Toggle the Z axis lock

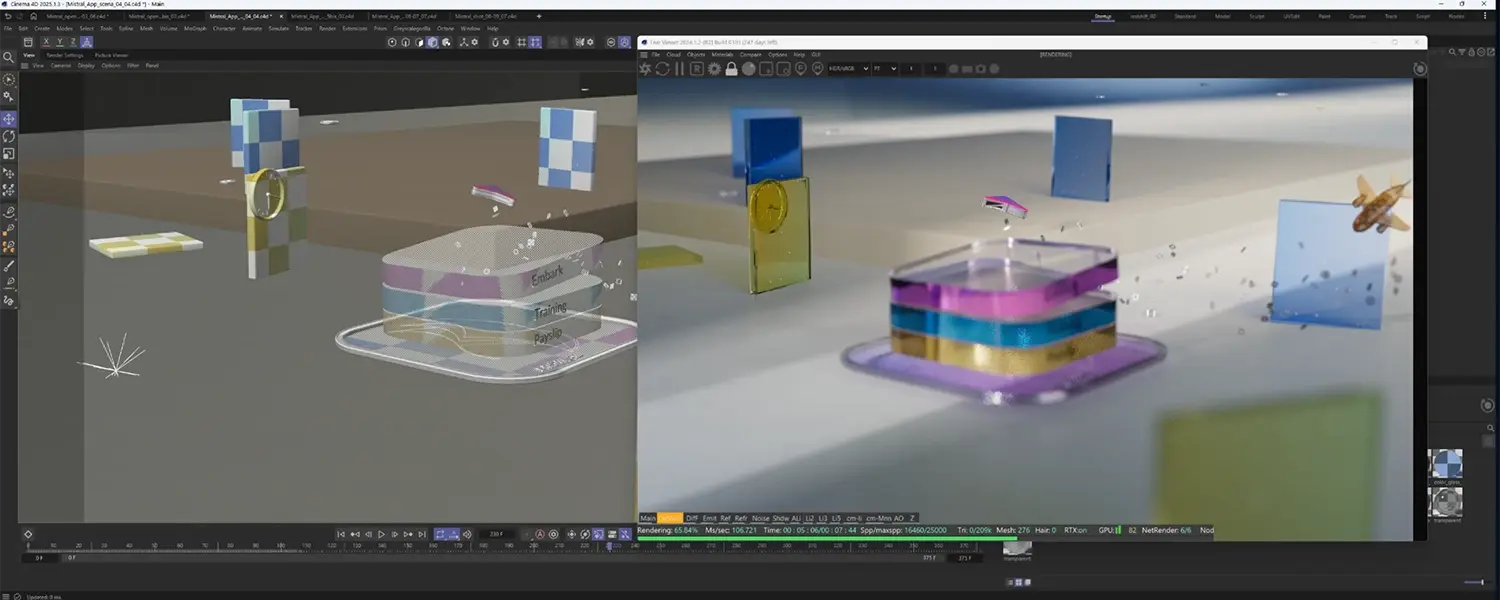(73, 42)
